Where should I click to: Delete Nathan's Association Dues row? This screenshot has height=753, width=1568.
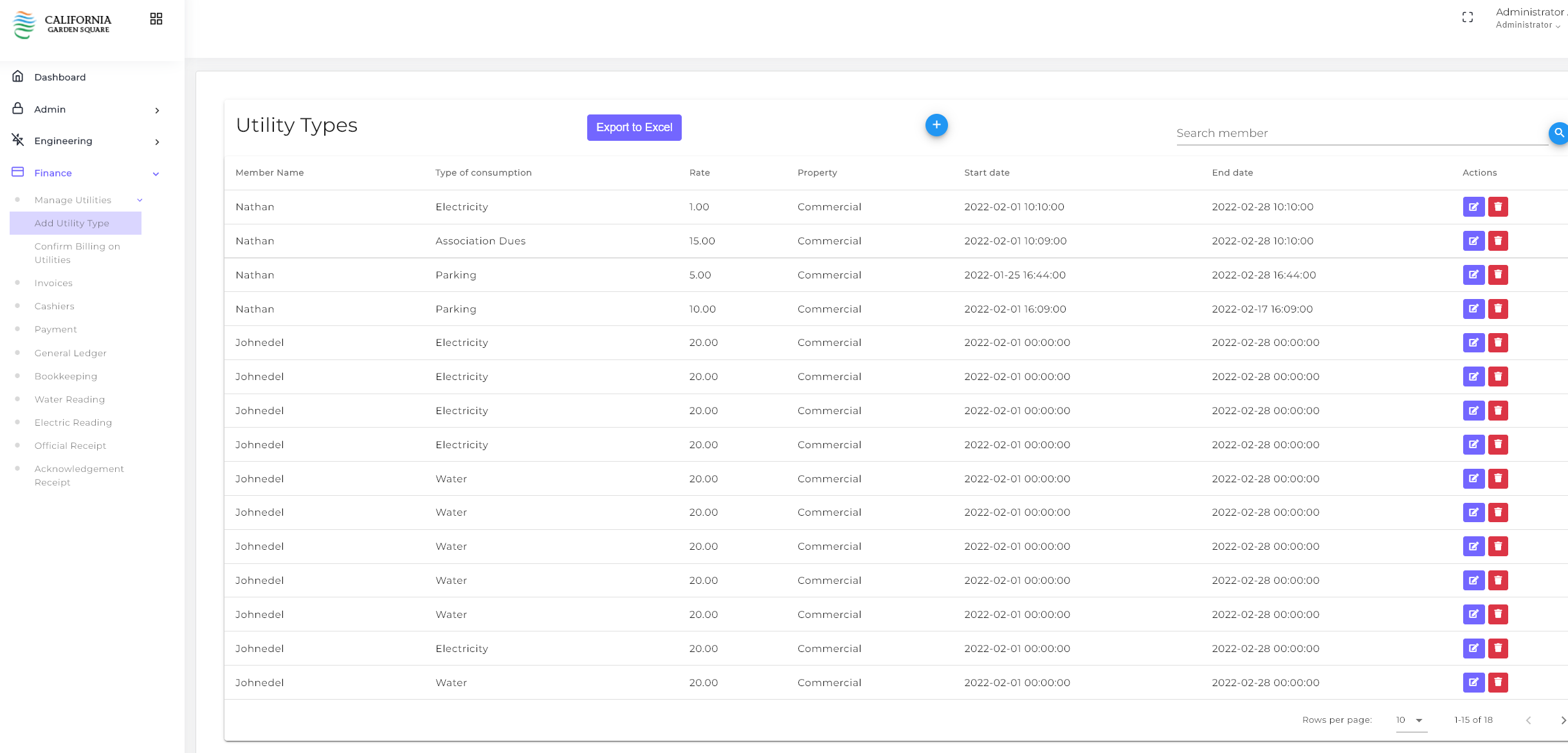(1498, 241)
